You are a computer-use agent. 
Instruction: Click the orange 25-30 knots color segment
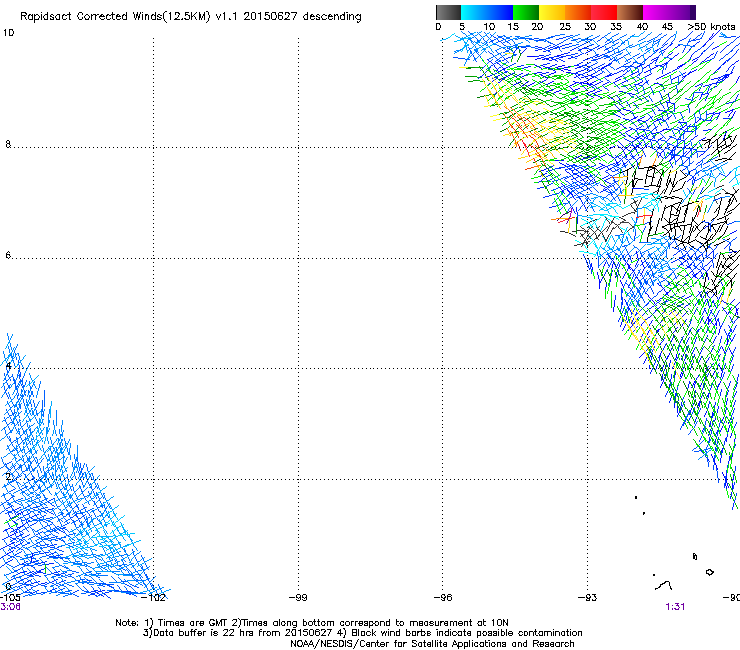[578, 12]
